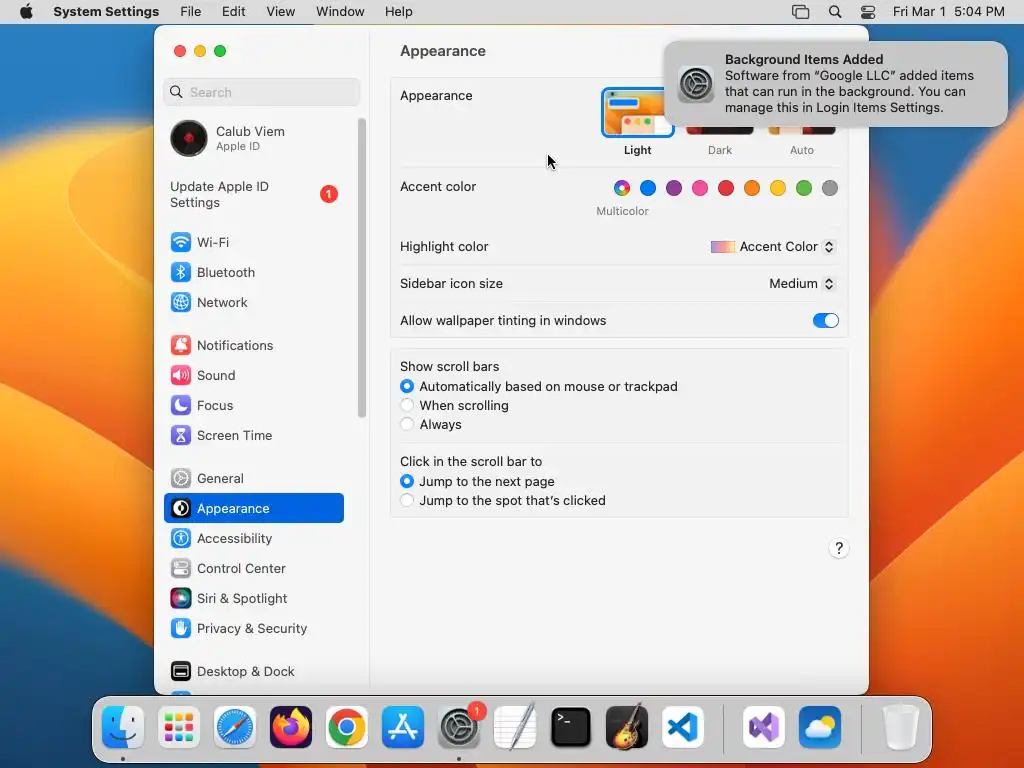Pick the green accent color

[x=804, y=189]
